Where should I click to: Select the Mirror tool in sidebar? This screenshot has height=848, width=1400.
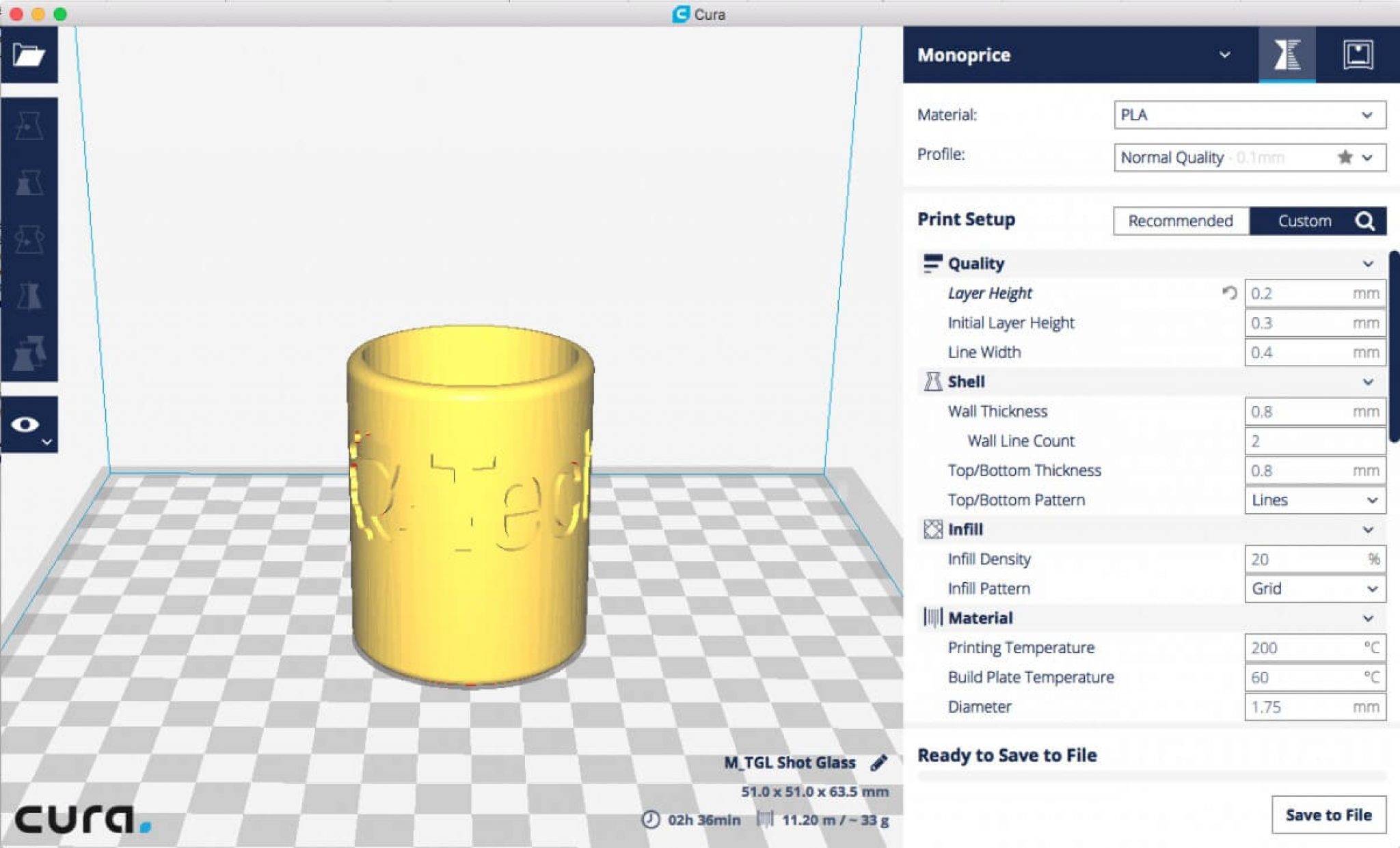(x=29, y=296)
